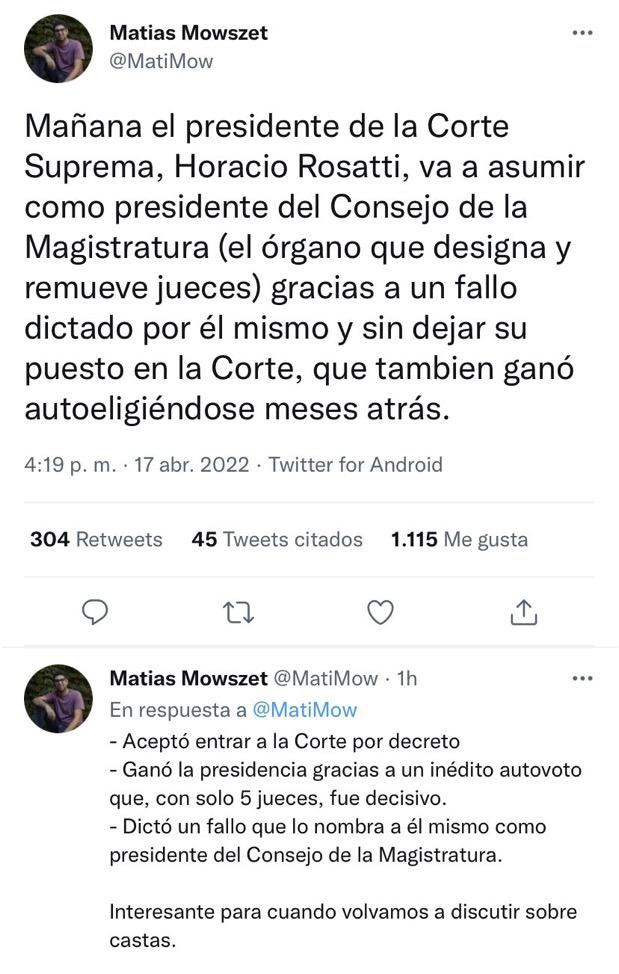Like the tweet with the heart icon
This screenshot has height=974, width=619.
point(380,612)
